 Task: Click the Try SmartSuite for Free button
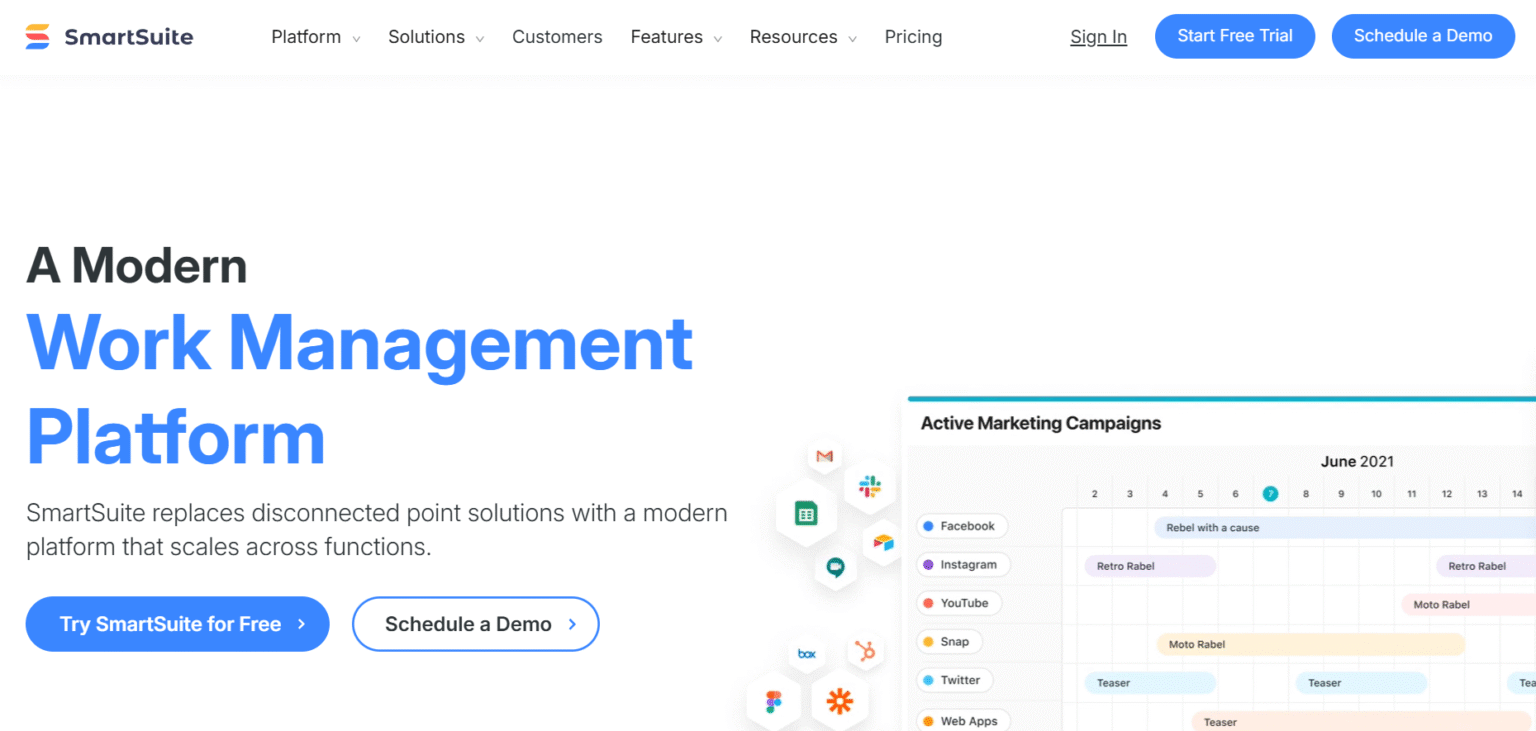click(177, 624)
